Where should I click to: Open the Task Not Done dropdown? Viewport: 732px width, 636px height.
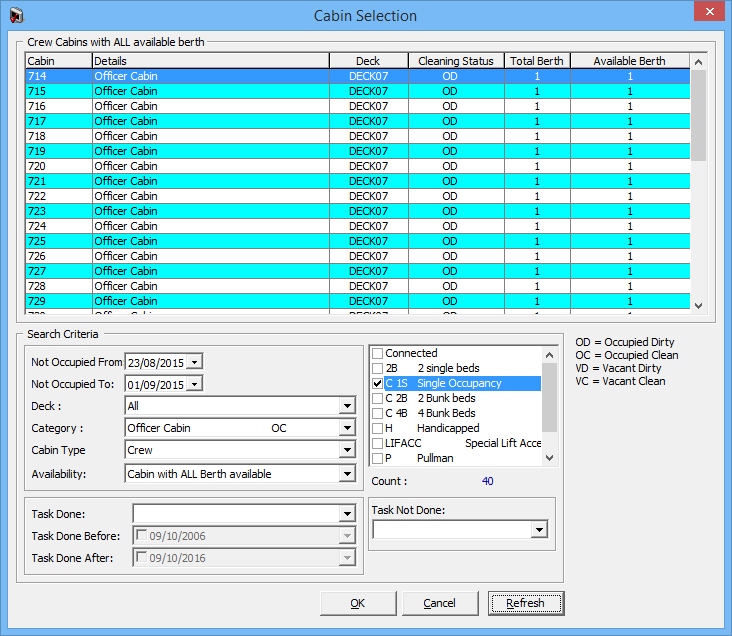pyautogui.click(x=539, y=530)
